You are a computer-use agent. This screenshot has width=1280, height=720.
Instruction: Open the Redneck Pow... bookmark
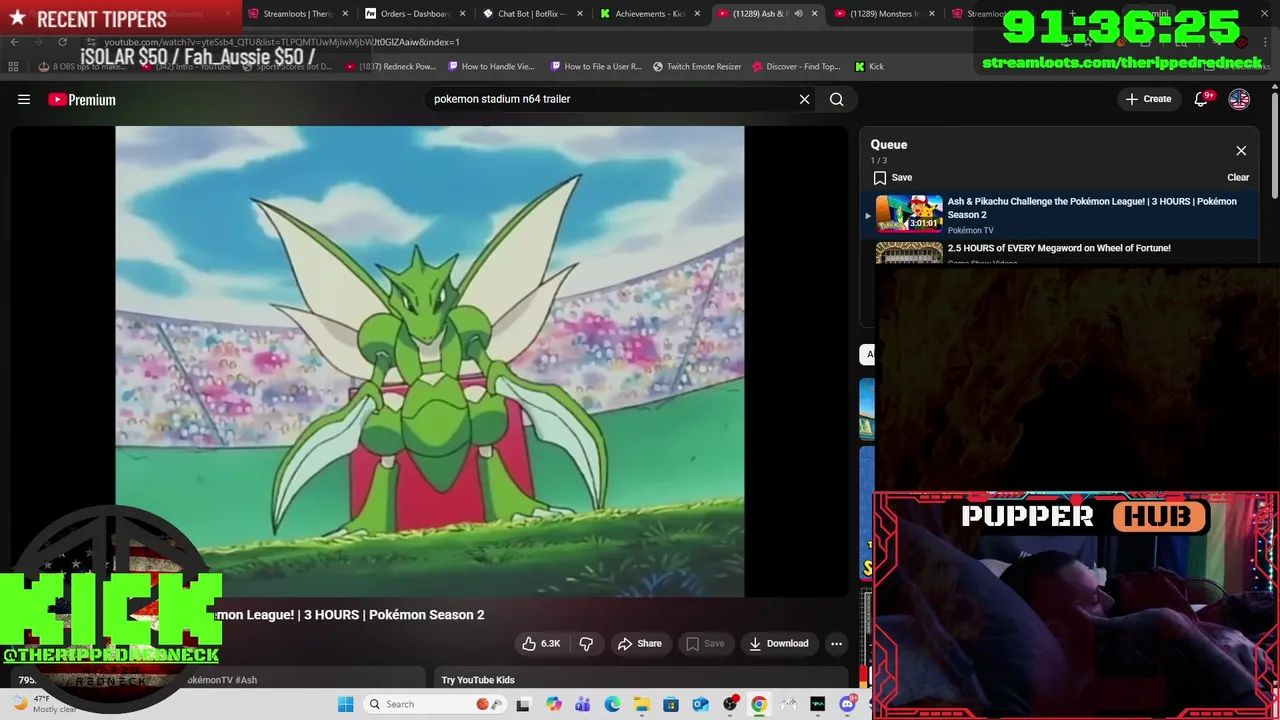point(390,66)
